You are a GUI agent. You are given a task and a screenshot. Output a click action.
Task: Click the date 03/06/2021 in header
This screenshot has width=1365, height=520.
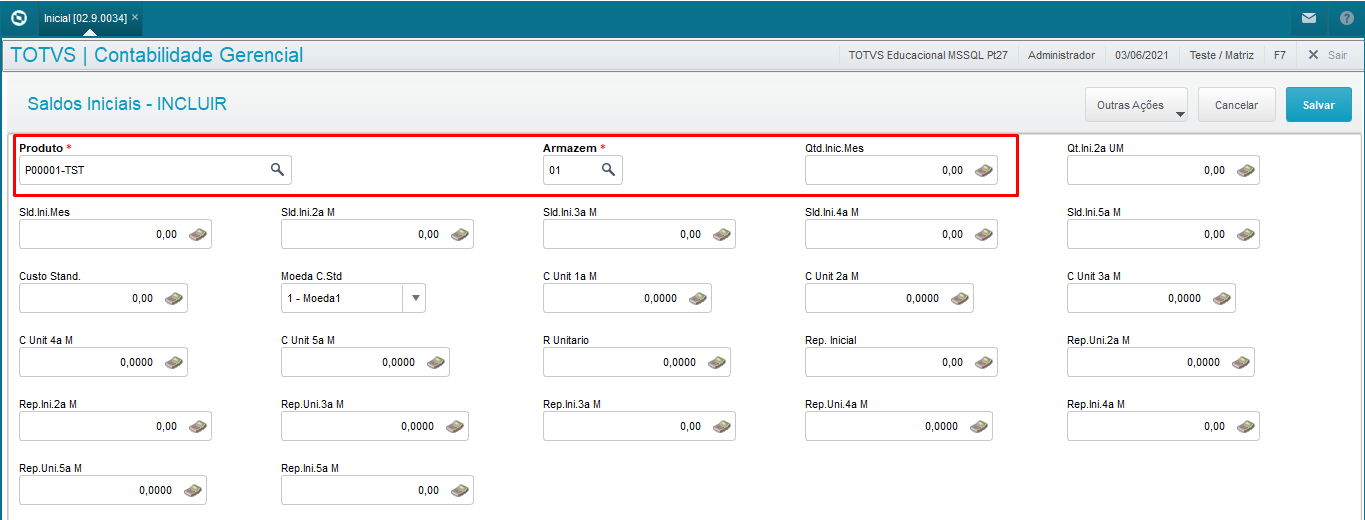[1142, 55]
